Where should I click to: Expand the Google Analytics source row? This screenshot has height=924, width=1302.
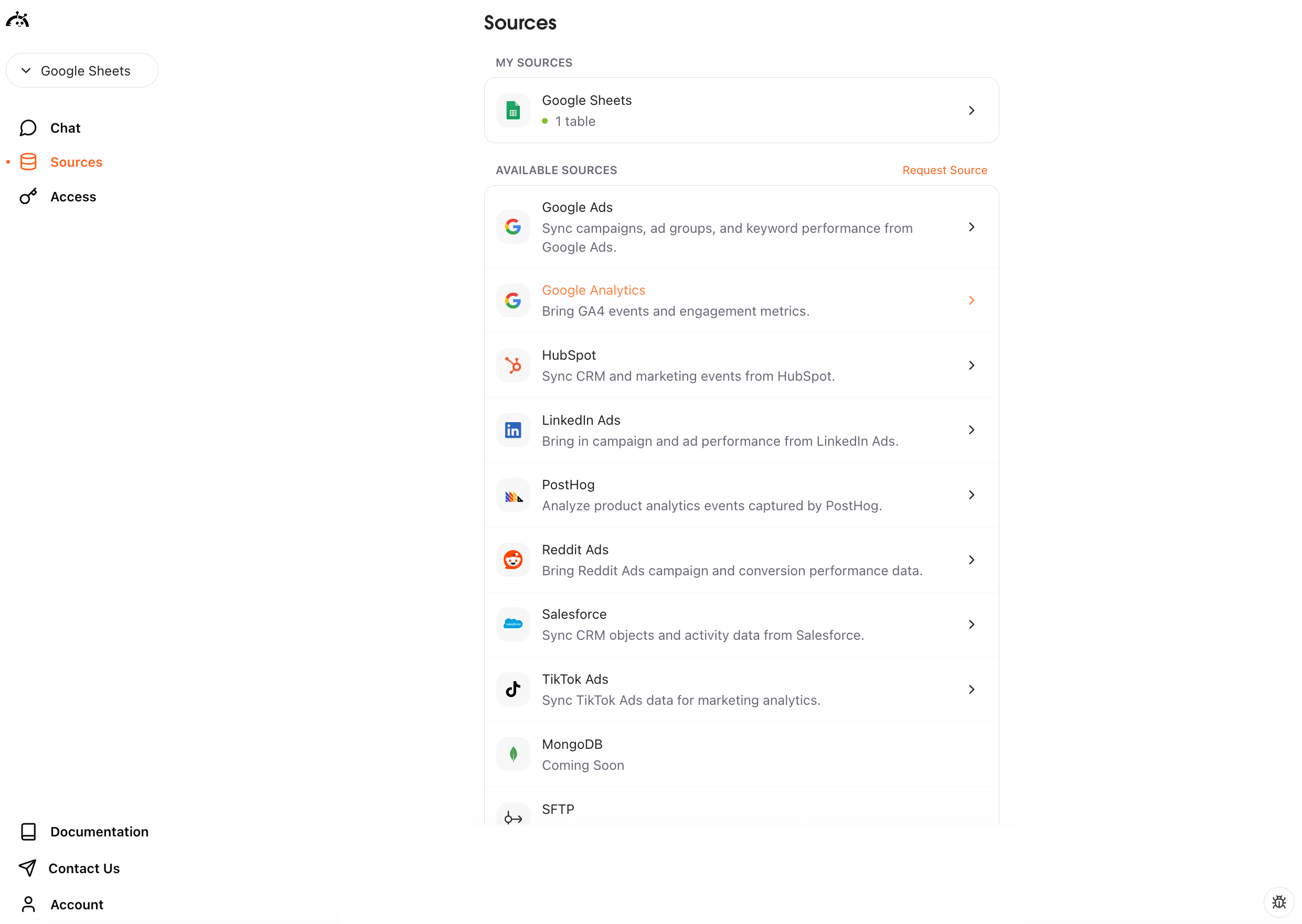point(972,300)
